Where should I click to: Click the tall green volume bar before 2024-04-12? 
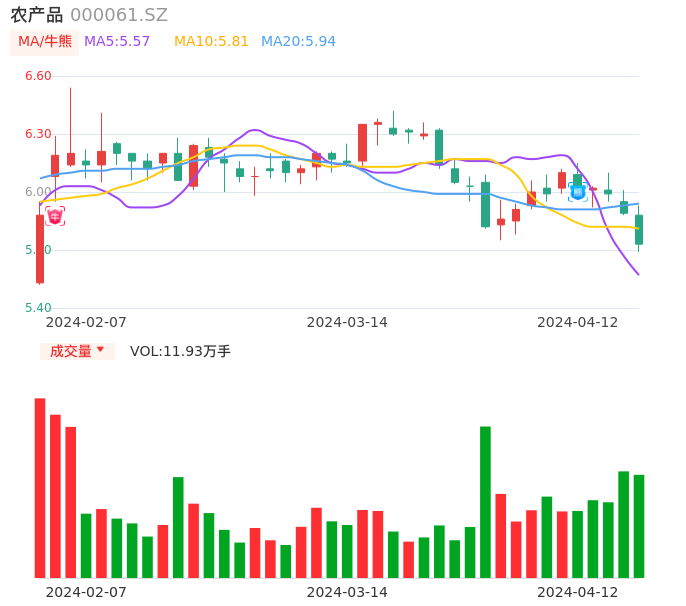(485, 502)
